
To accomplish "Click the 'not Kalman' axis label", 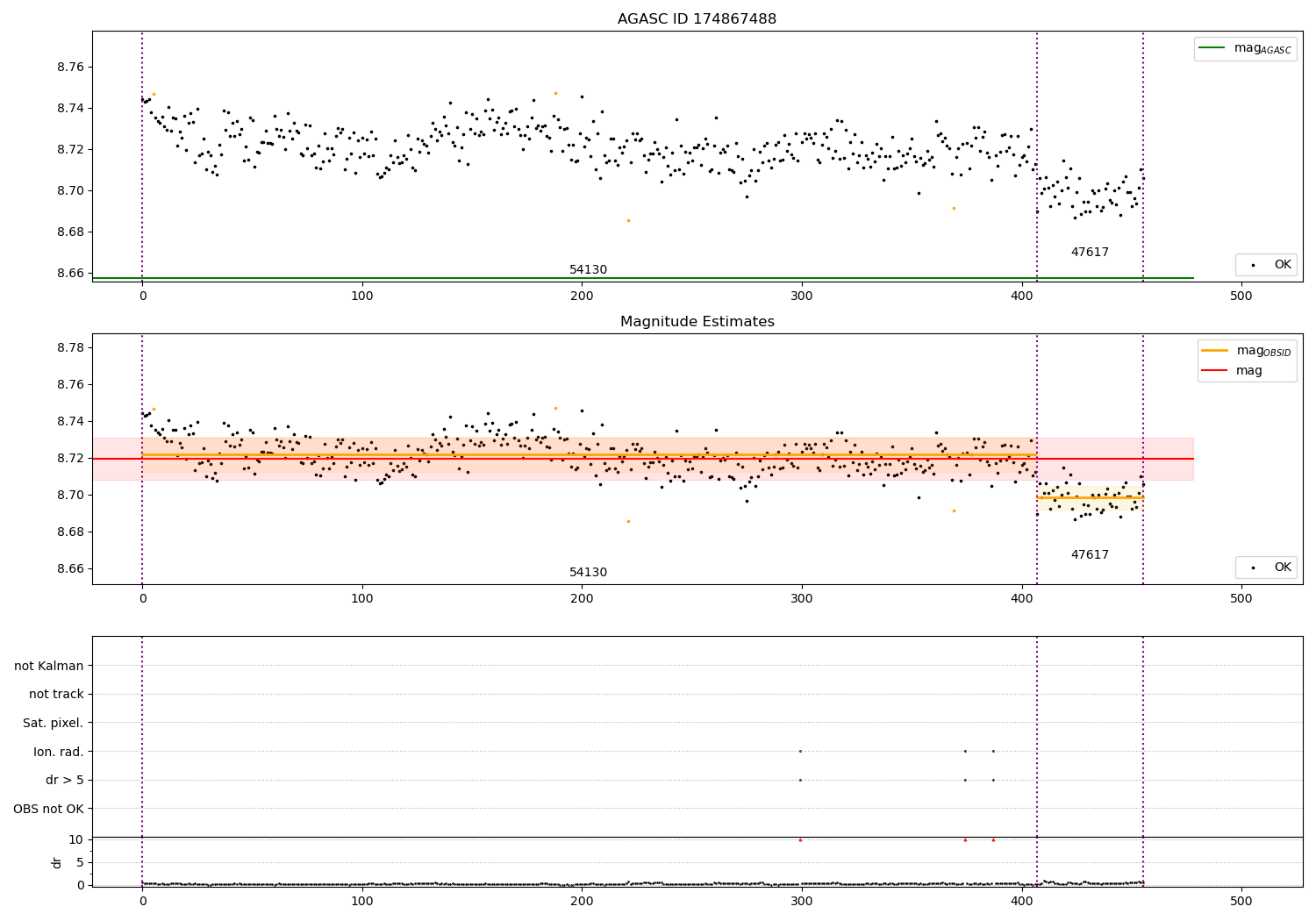I will pyautogui.click(x=49, y=666).
